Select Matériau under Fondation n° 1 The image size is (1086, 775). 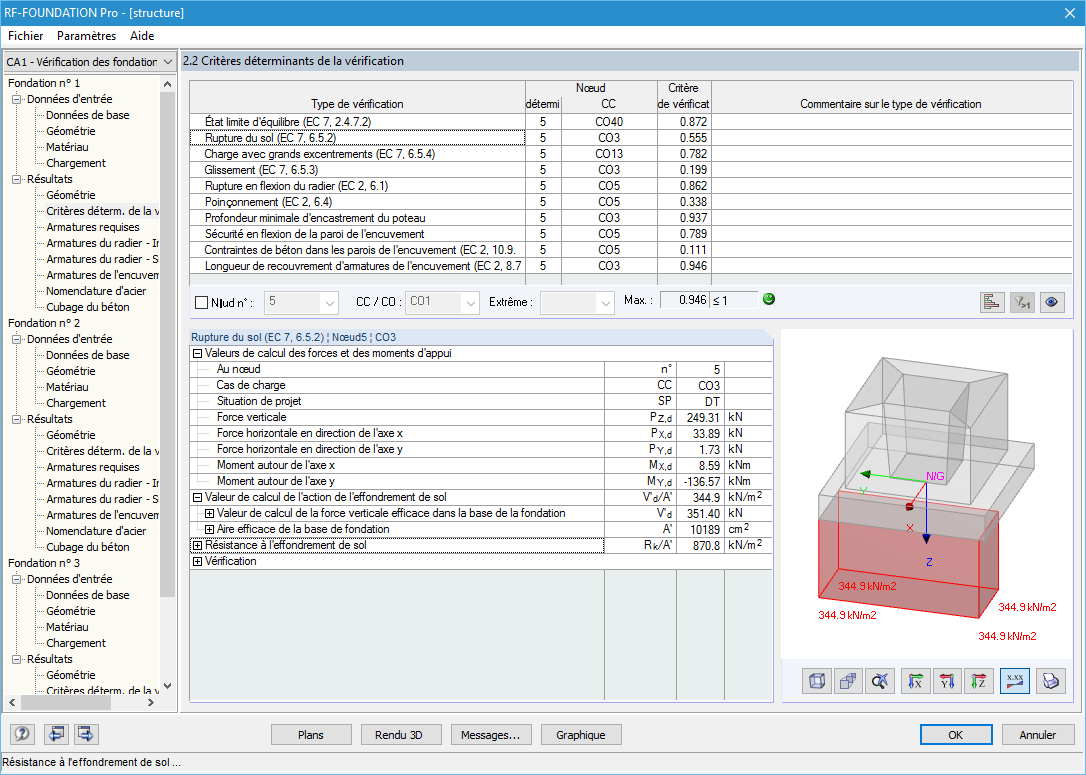[x=67, y=147]
